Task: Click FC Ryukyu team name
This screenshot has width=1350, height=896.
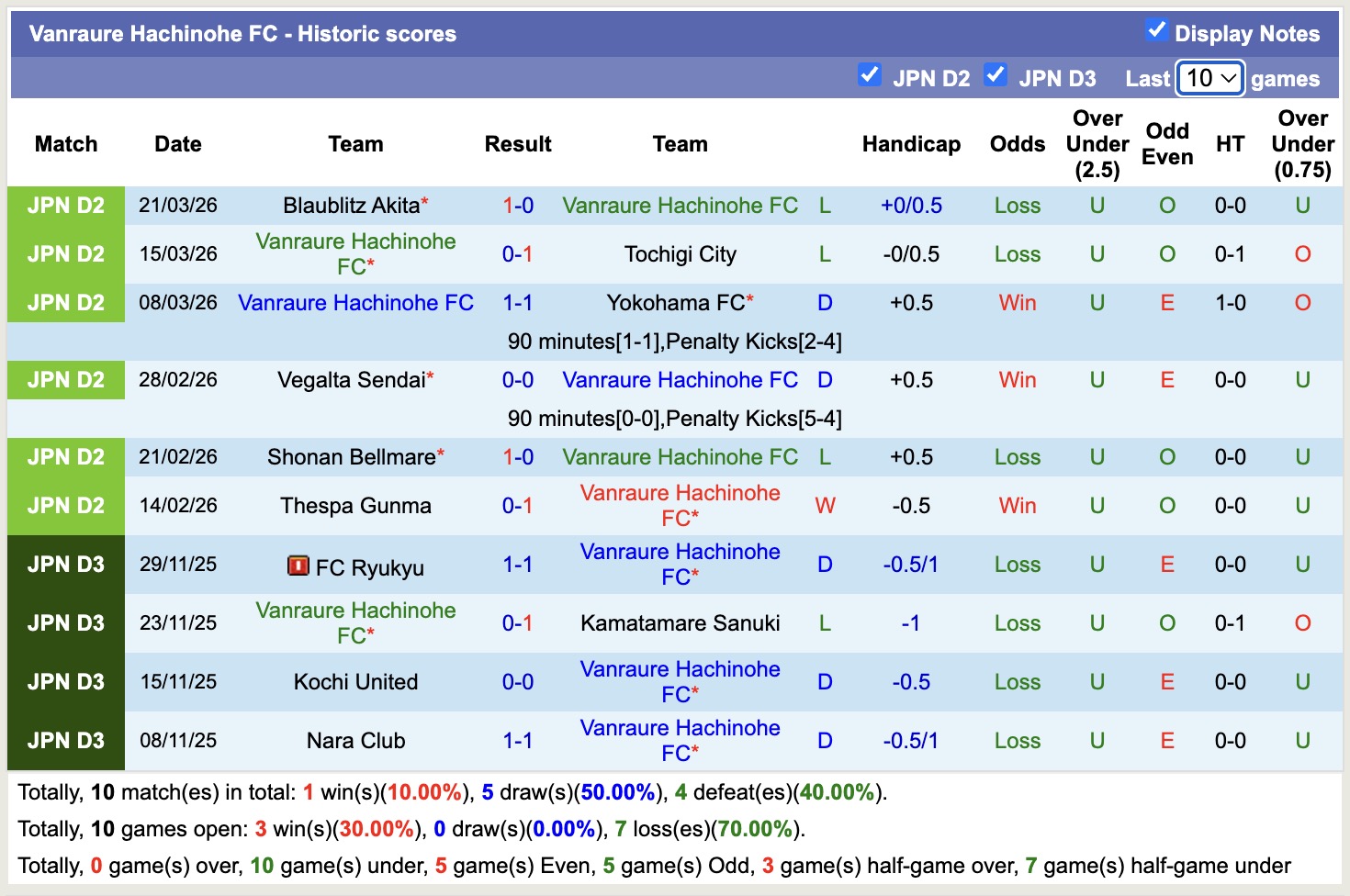Action: (x=369, y=568)
